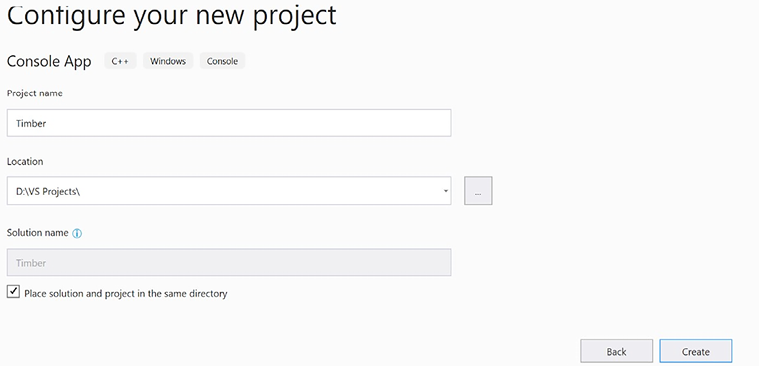759x366 pixels.
Task: Click the 'Place solution and project' label text
Action: tap(126, 293)
